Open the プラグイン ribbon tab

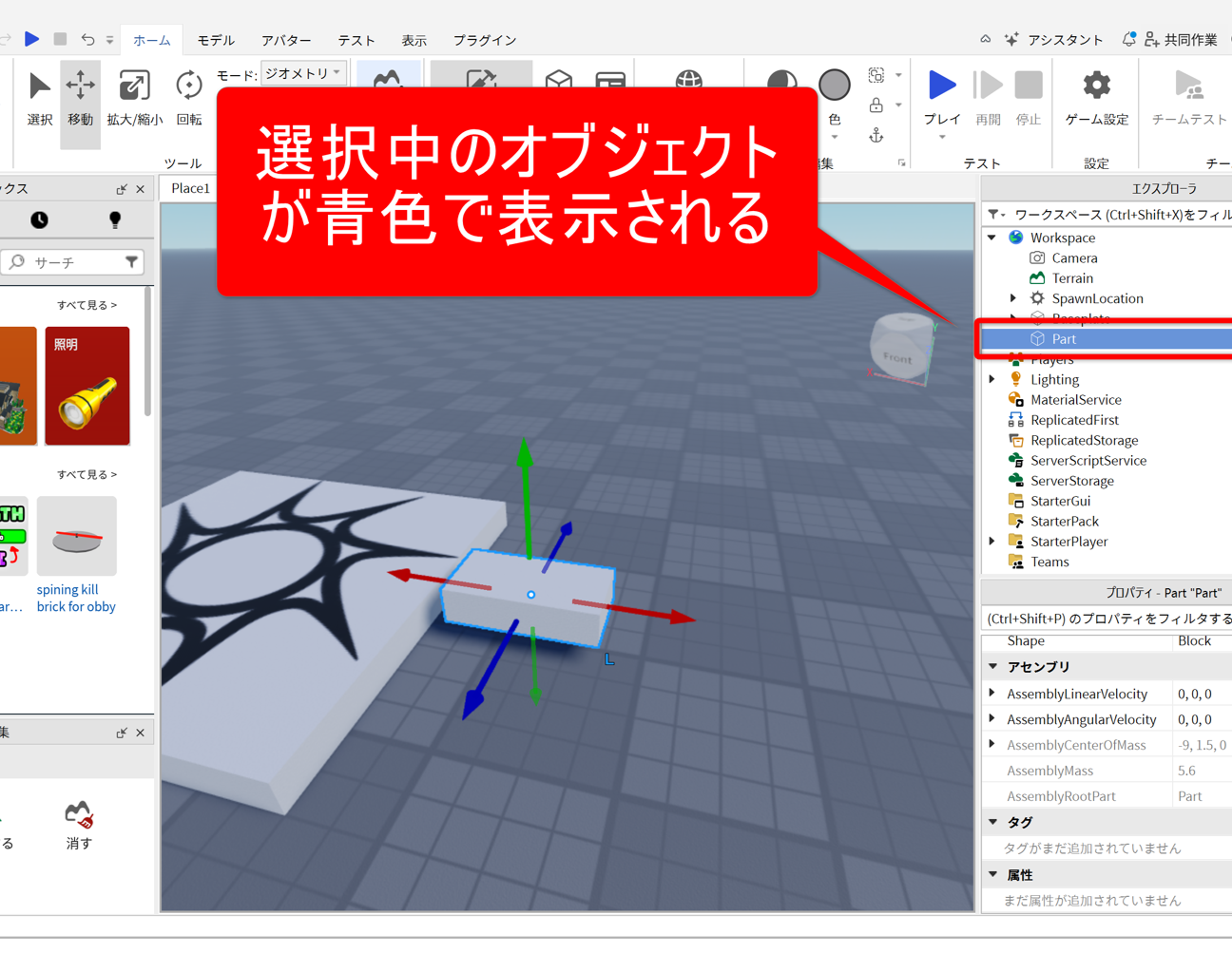tap(484, 40)
